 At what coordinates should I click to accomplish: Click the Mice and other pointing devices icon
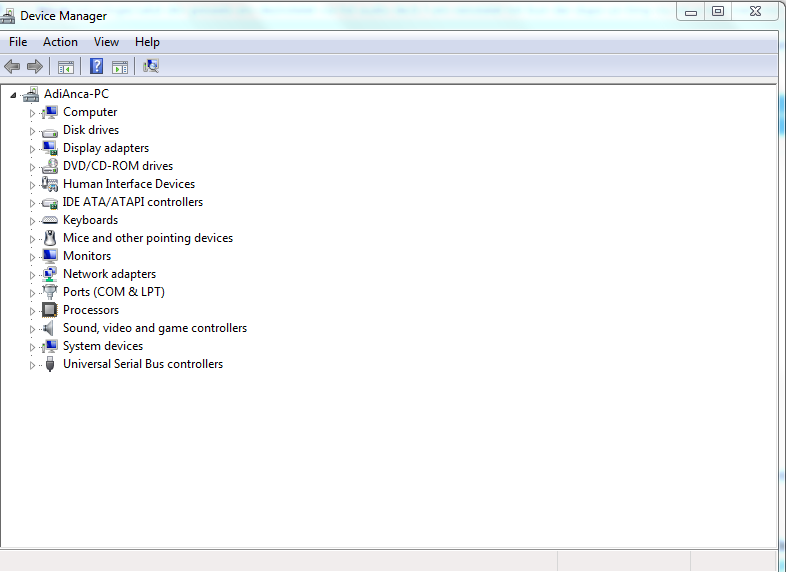click(x=50, y=238)
